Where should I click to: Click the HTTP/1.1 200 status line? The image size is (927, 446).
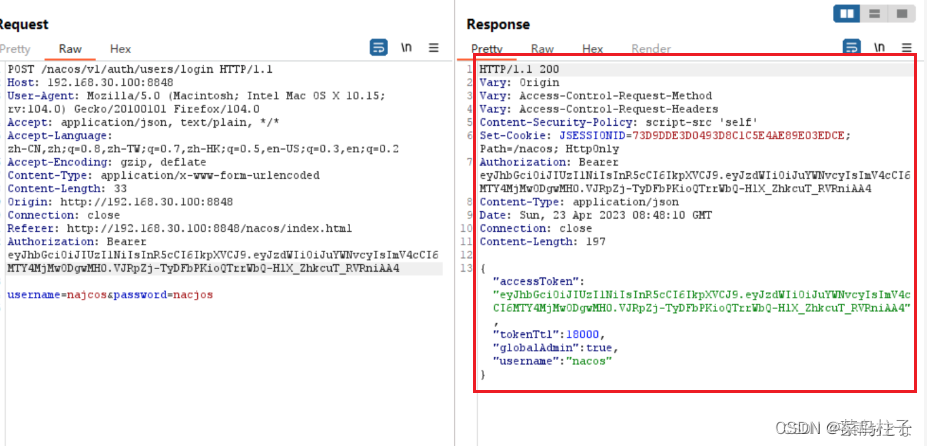(519, 69)
